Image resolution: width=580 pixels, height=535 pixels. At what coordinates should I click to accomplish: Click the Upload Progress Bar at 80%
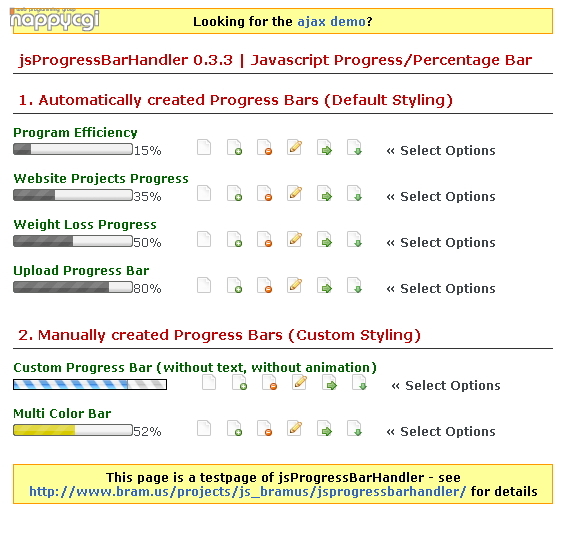pos(73,287)
